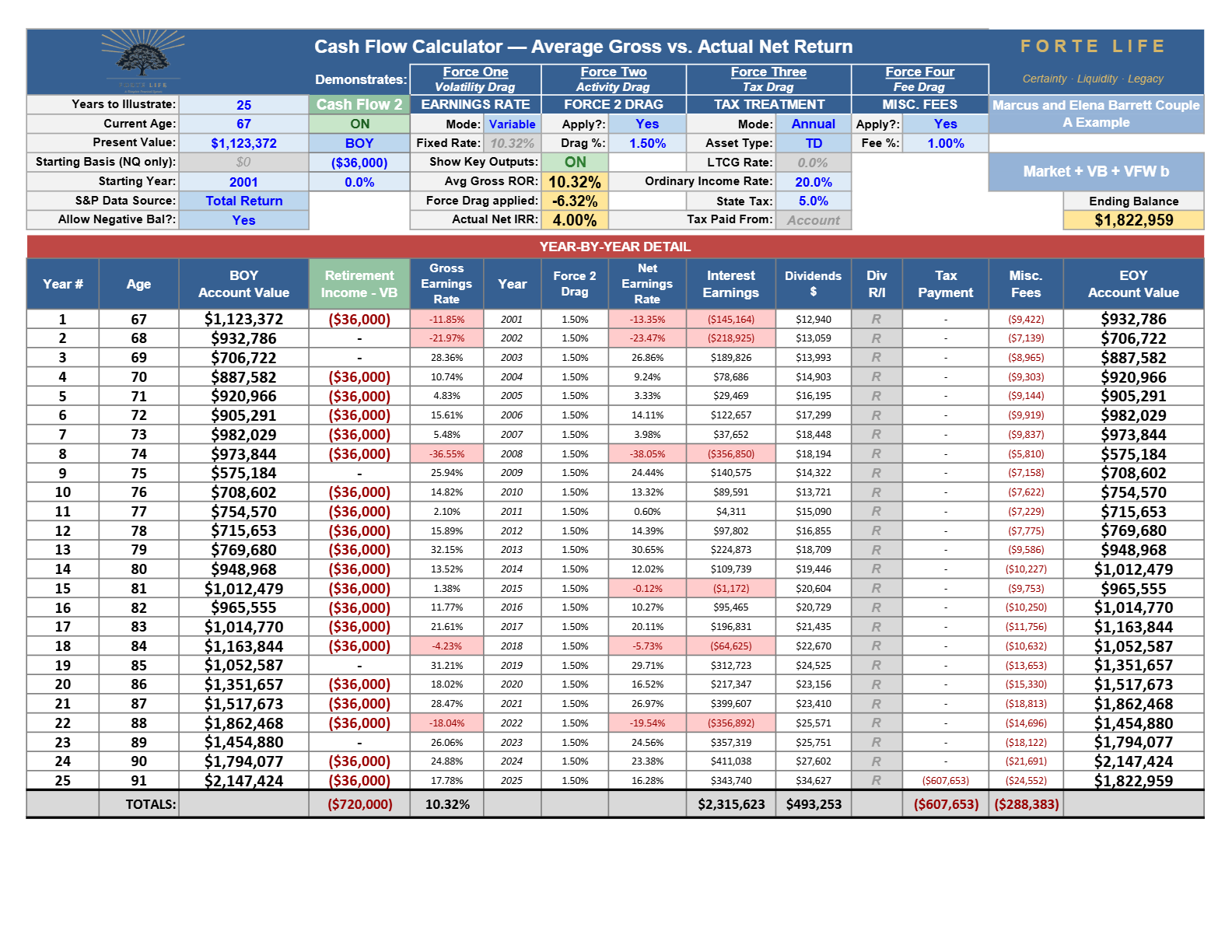
Task: Change Earnings Rate Mode from Variable
Action: click(512, 124)
